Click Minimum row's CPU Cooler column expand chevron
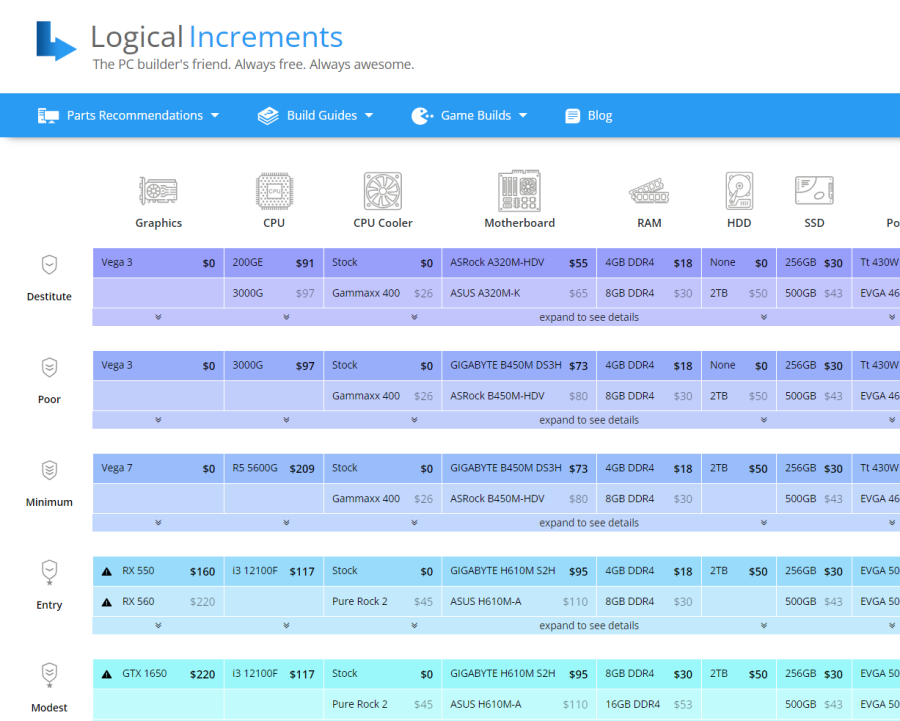 pos(414,522)
